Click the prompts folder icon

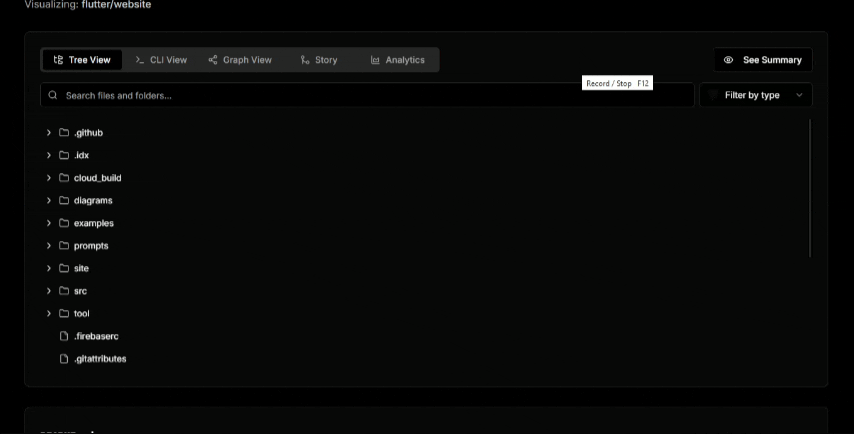(64, 246)
